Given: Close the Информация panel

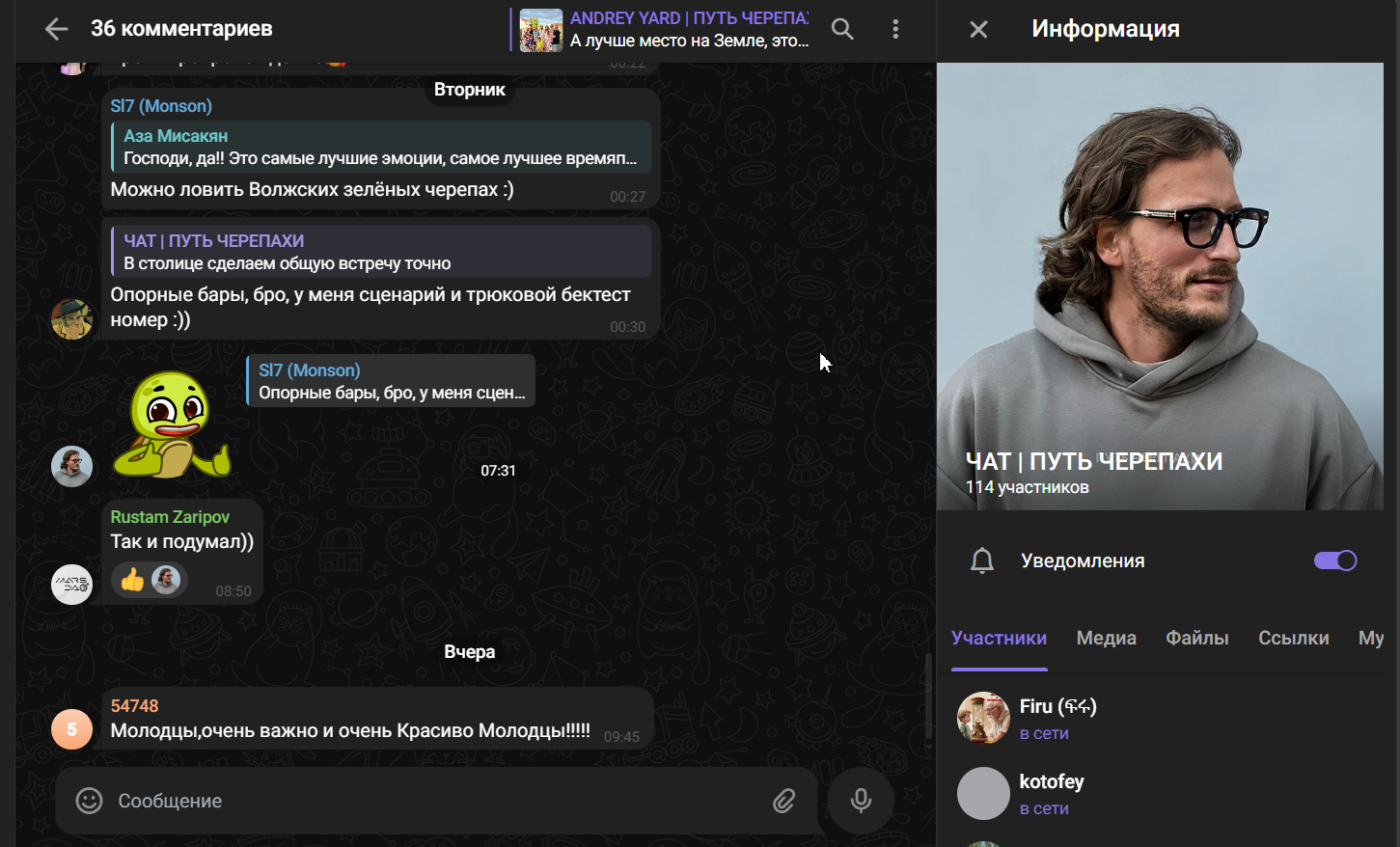Looking at the screenshot, I should click(978, 29).
